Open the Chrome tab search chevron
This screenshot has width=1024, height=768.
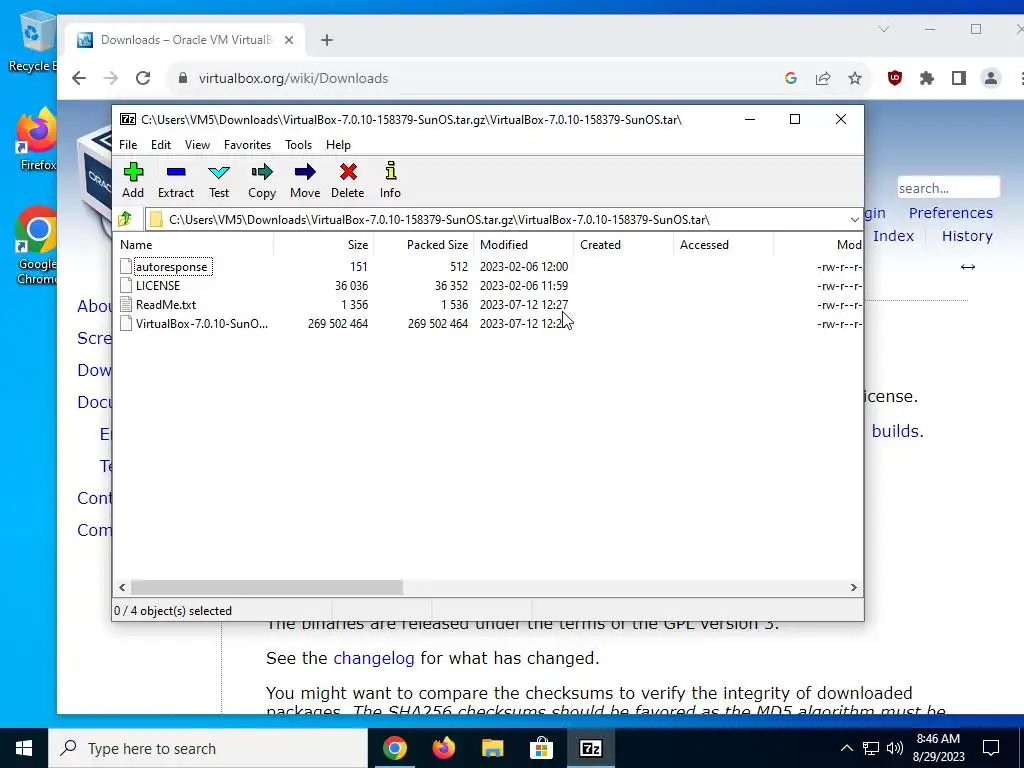[x=884, y=29]
